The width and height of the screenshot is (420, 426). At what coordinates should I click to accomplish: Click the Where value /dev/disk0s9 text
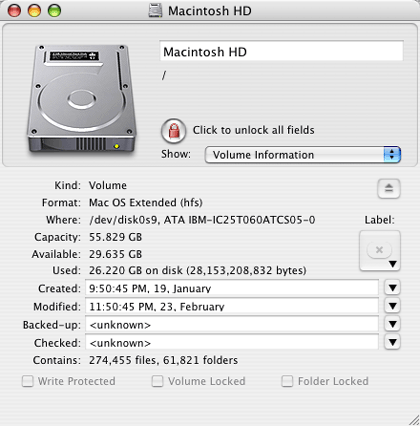tap(202, 220)
